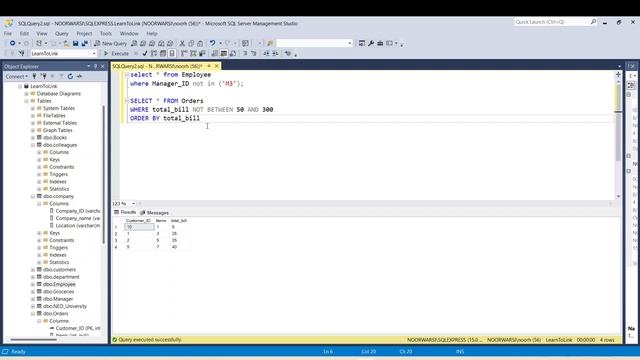Click the New Query toolbar button
Screen dimensions: 640x360
[111, 43]
